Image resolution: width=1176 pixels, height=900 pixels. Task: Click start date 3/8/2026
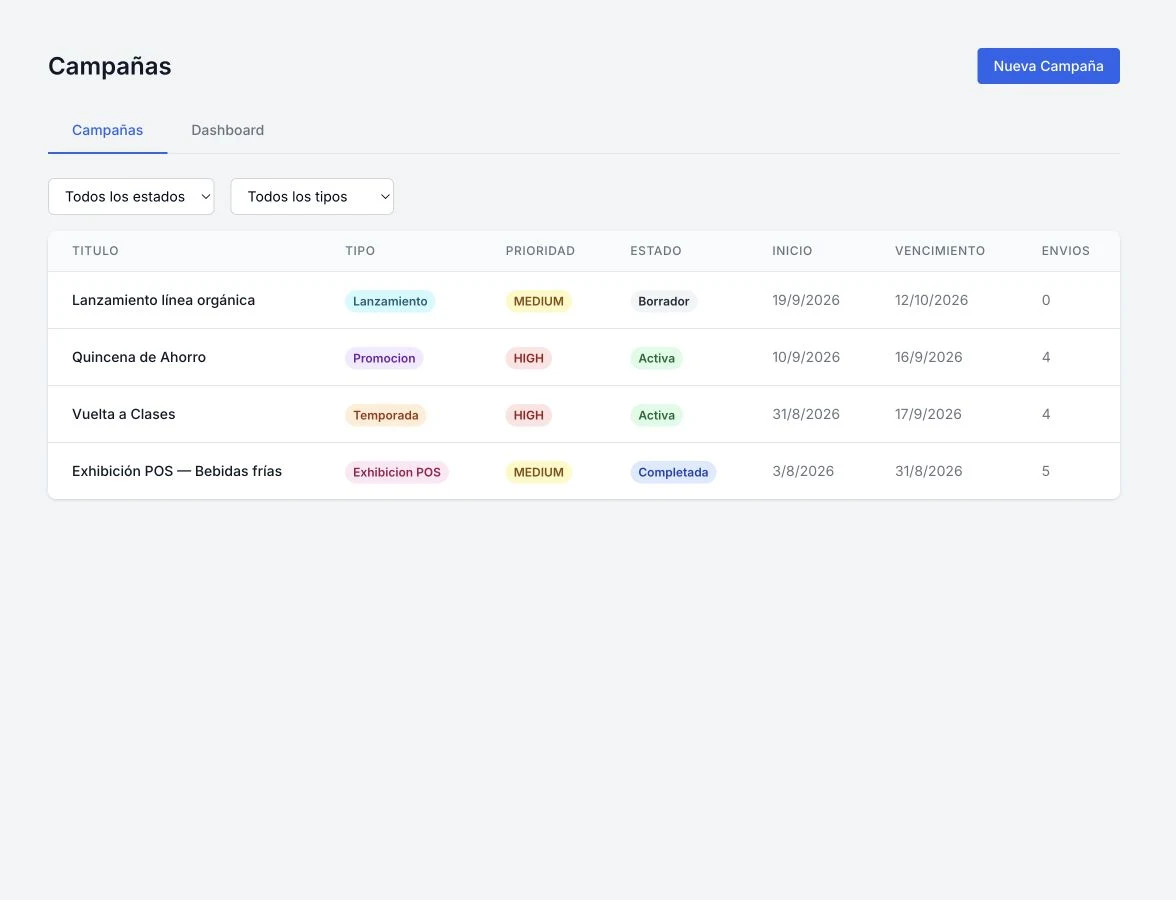coord(803,471)
